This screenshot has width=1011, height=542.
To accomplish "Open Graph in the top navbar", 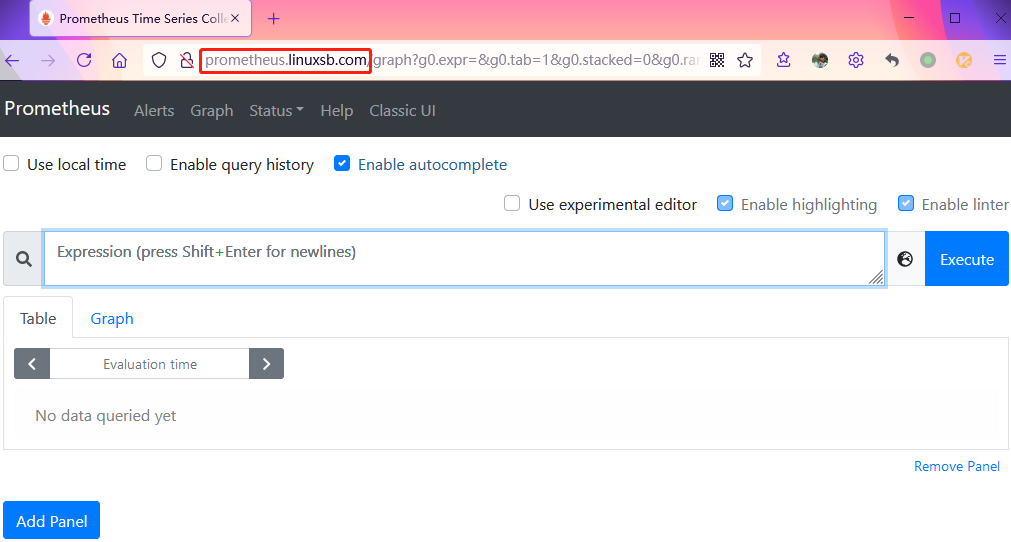I will click(x=211, y=111).
